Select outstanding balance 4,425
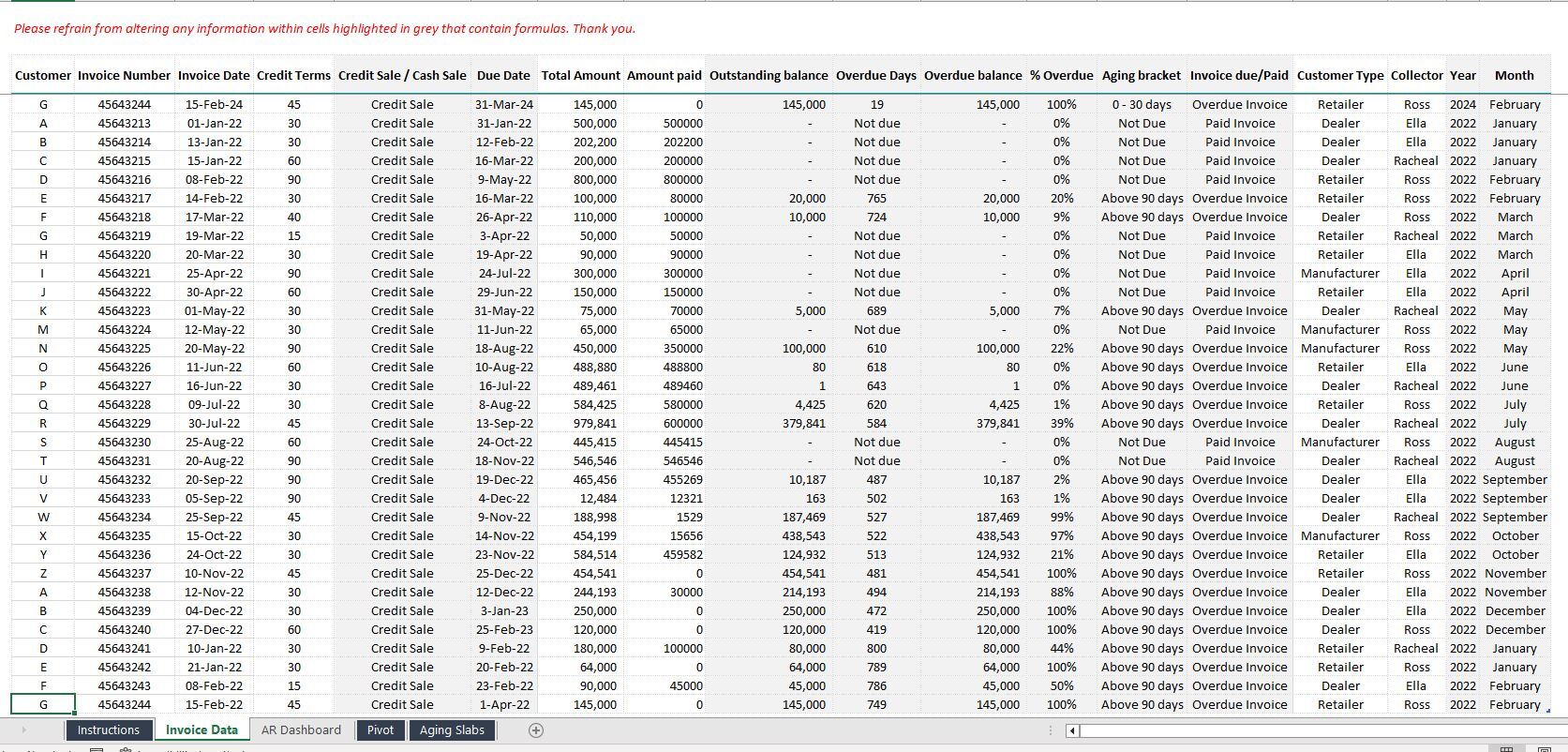This screenshot has height=752, width=1568. [x=769, y=404]
